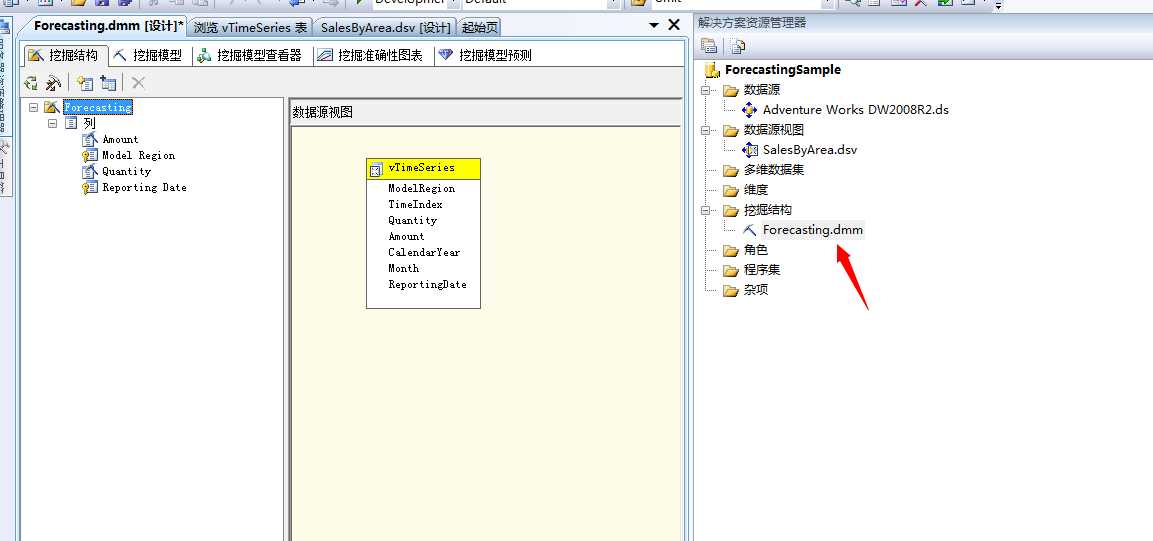
Task: Click the column icon beside Amount
Action: coord(90,139)
